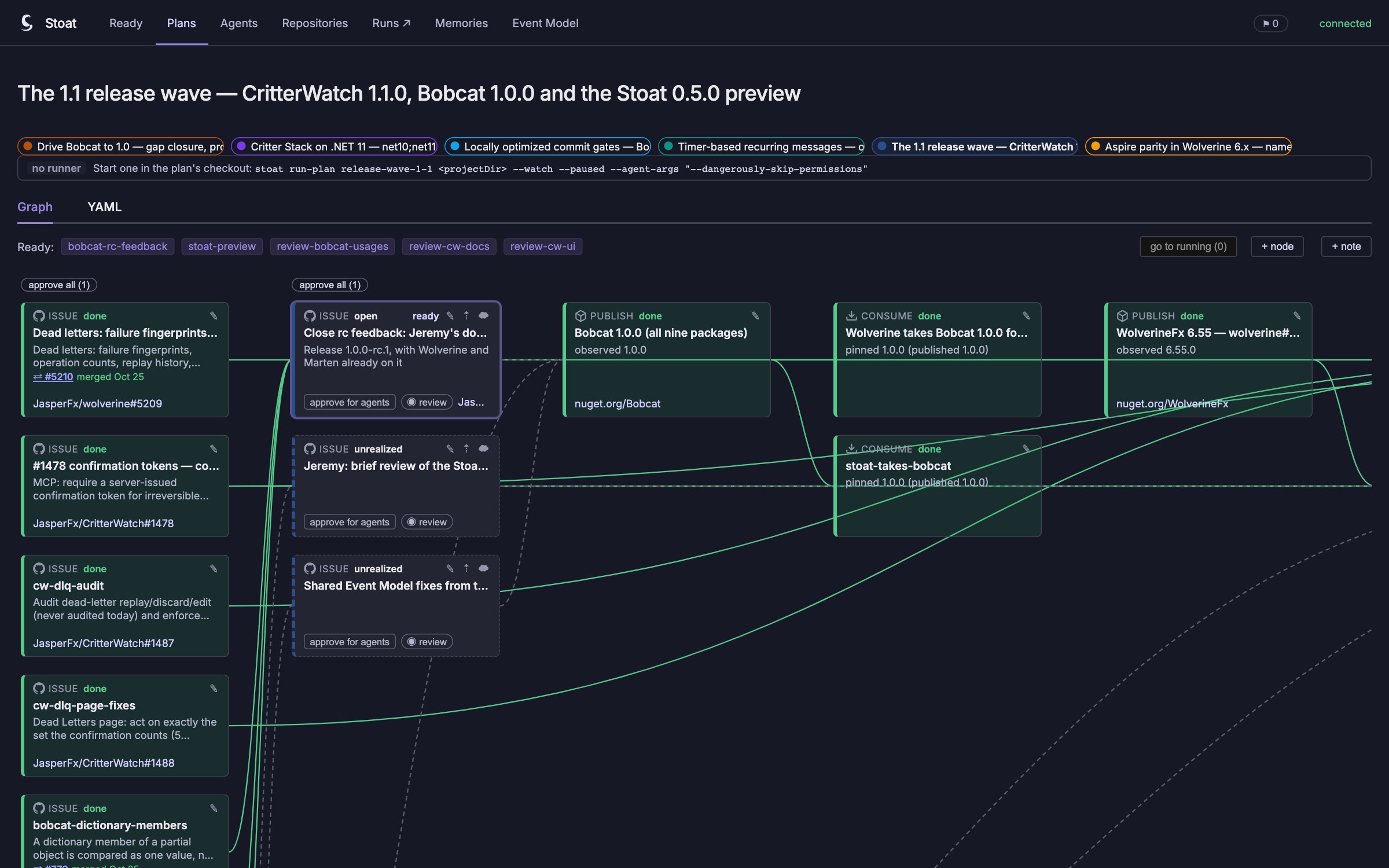Open the Memories nav tab

pos(461,23)
